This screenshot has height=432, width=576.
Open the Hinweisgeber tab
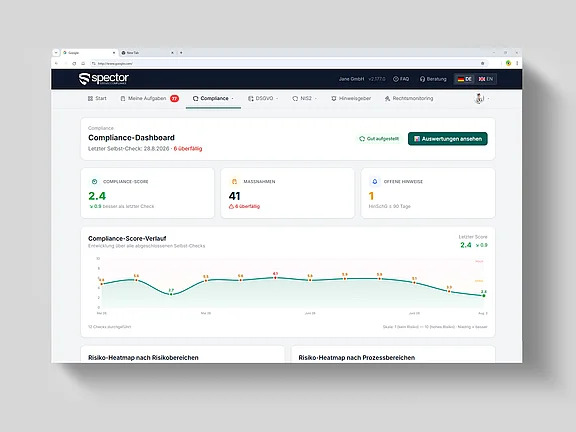[351, 98]
